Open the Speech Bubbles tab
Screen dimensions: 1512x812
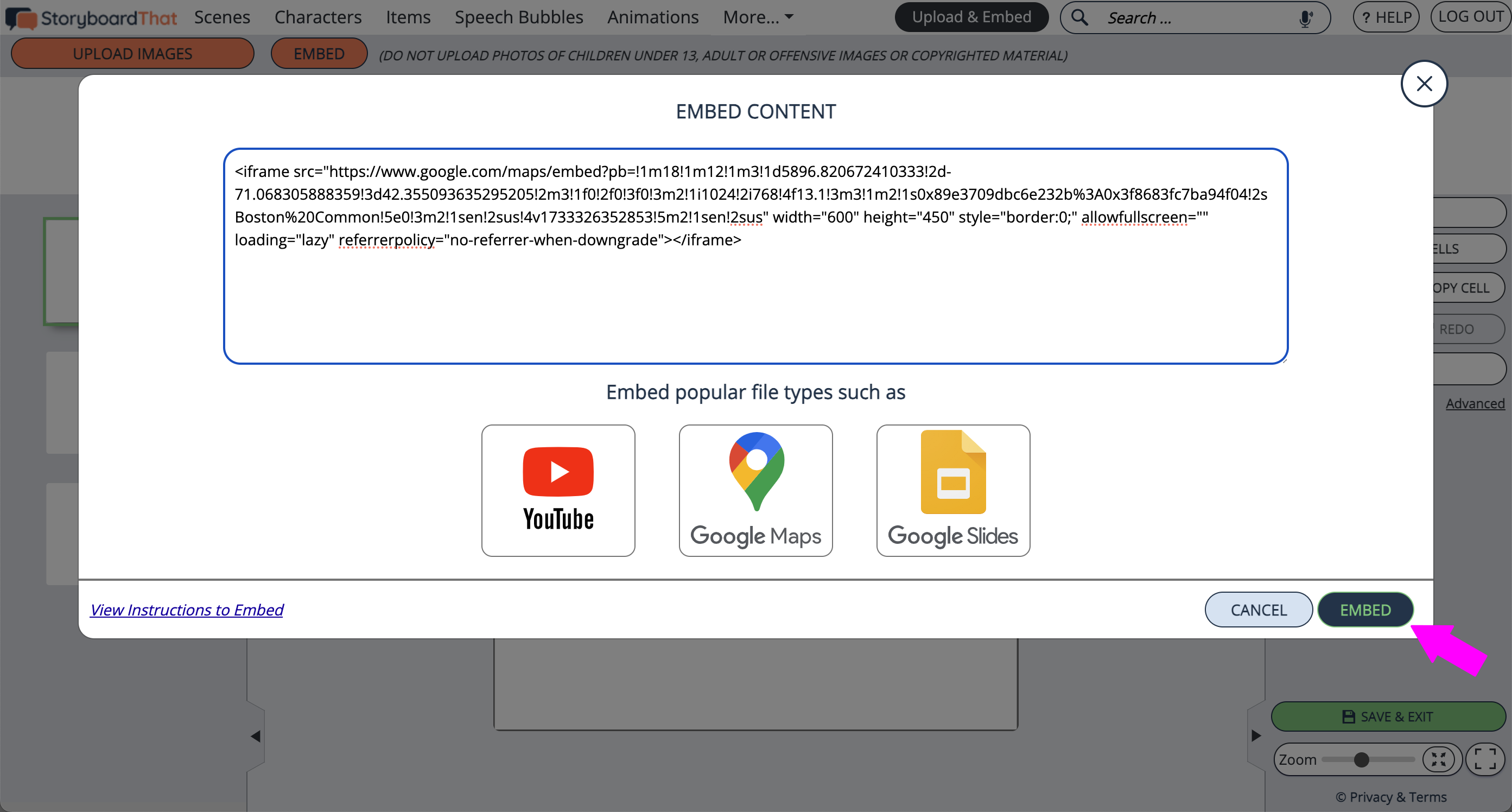[519, 17]
